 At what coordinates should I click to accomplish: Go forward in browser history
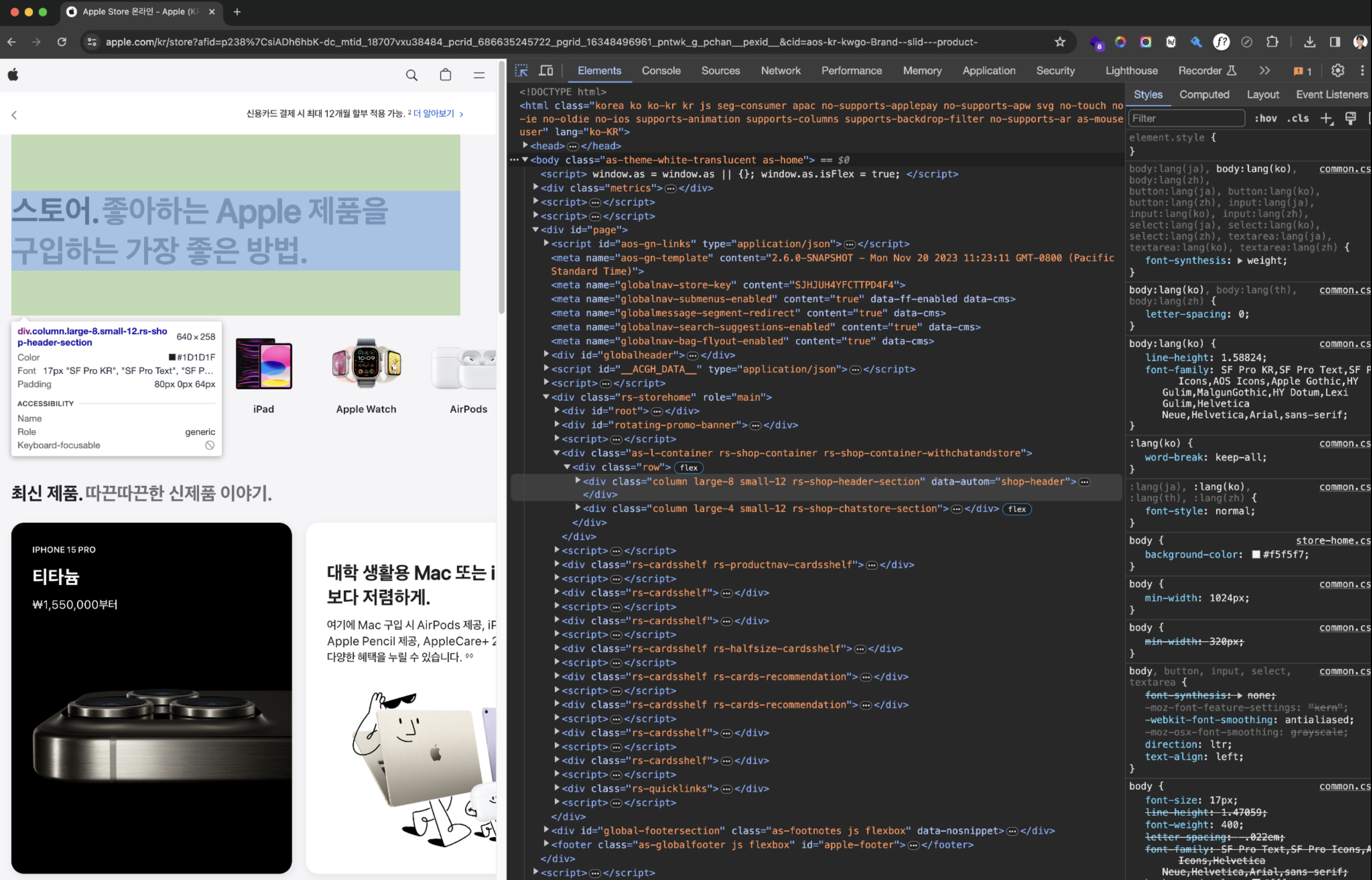click(x=37, y=42)
